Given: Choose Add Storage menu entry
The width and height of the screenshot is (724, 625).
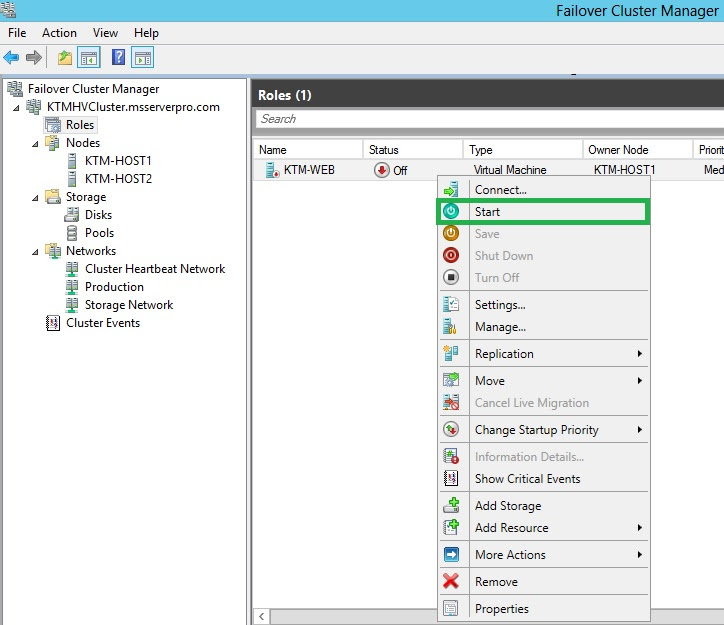Looking at the screenshot, I should [544, 505].
